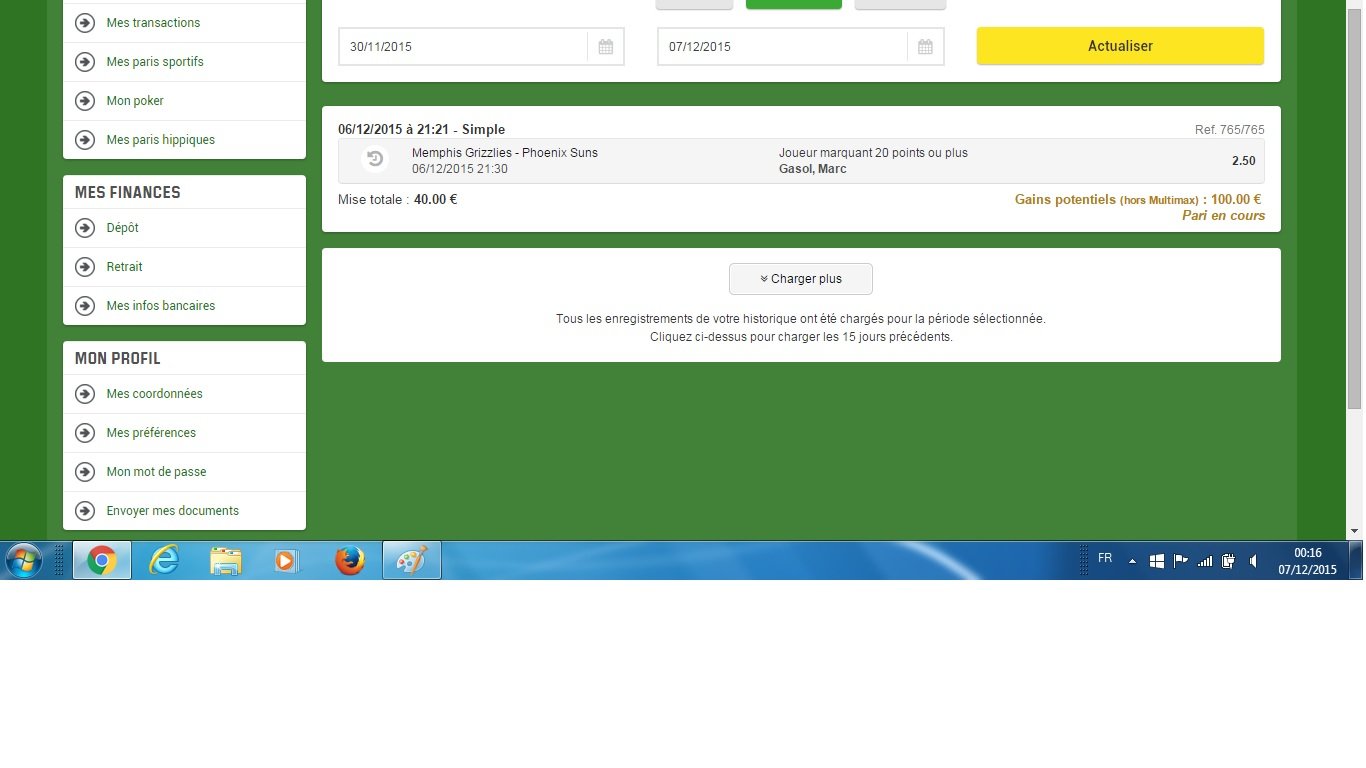This screenshot has height=768, width=1366.
Task: Click Mise totale 40.00 € text
Action: (397, 199)
